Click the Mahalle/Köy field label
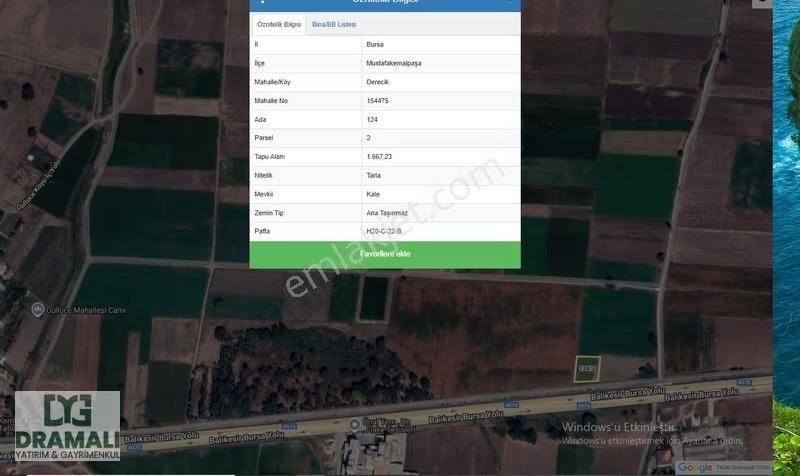Viewport: 800px width, 476px height. pos(272,82)
